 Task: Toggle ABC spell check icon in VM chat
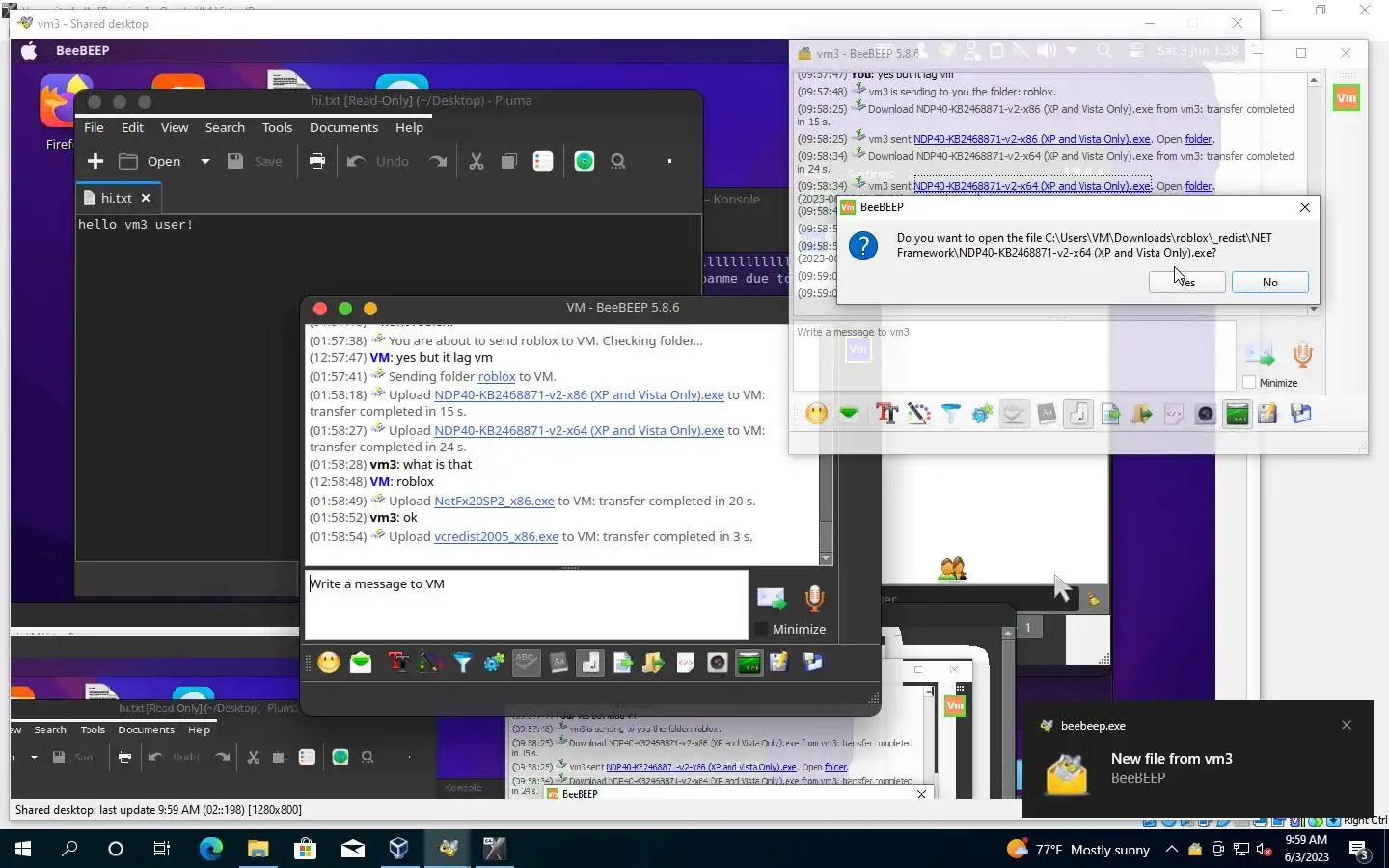point(526,663)
